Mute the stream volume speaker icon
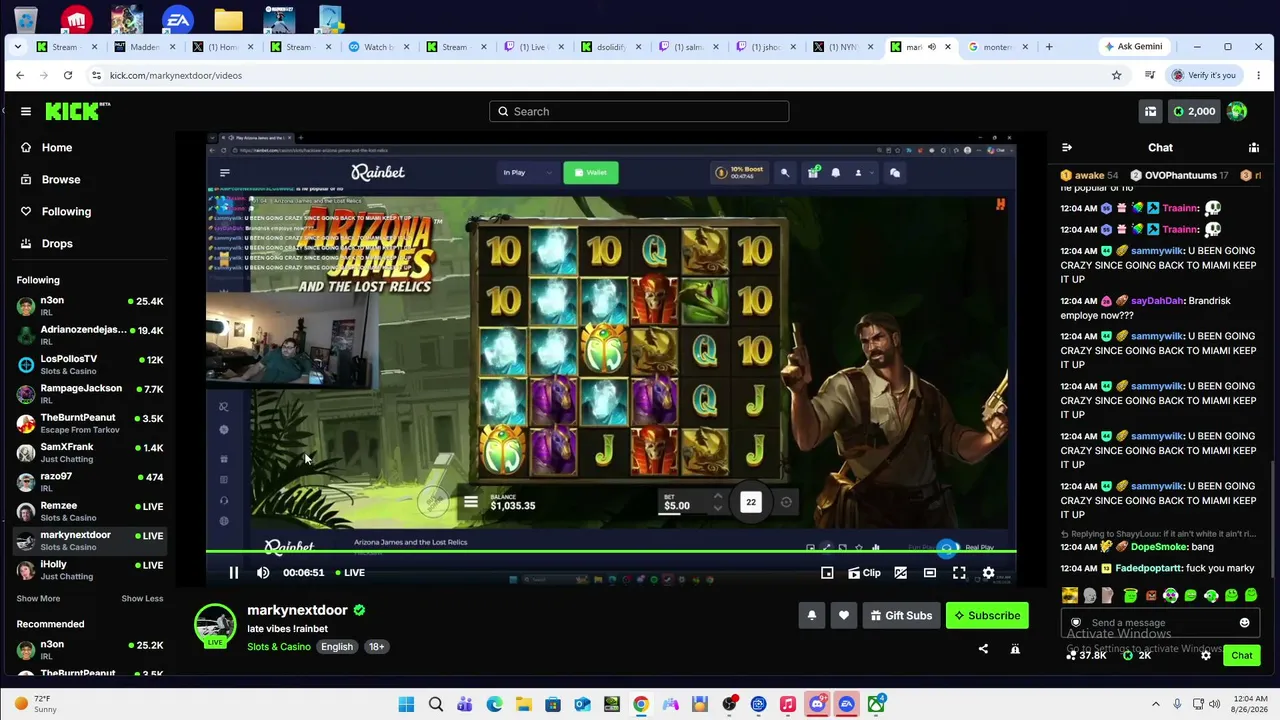Screen dimensions: 1280x720 pyautogui.click(x=263, y=573)
